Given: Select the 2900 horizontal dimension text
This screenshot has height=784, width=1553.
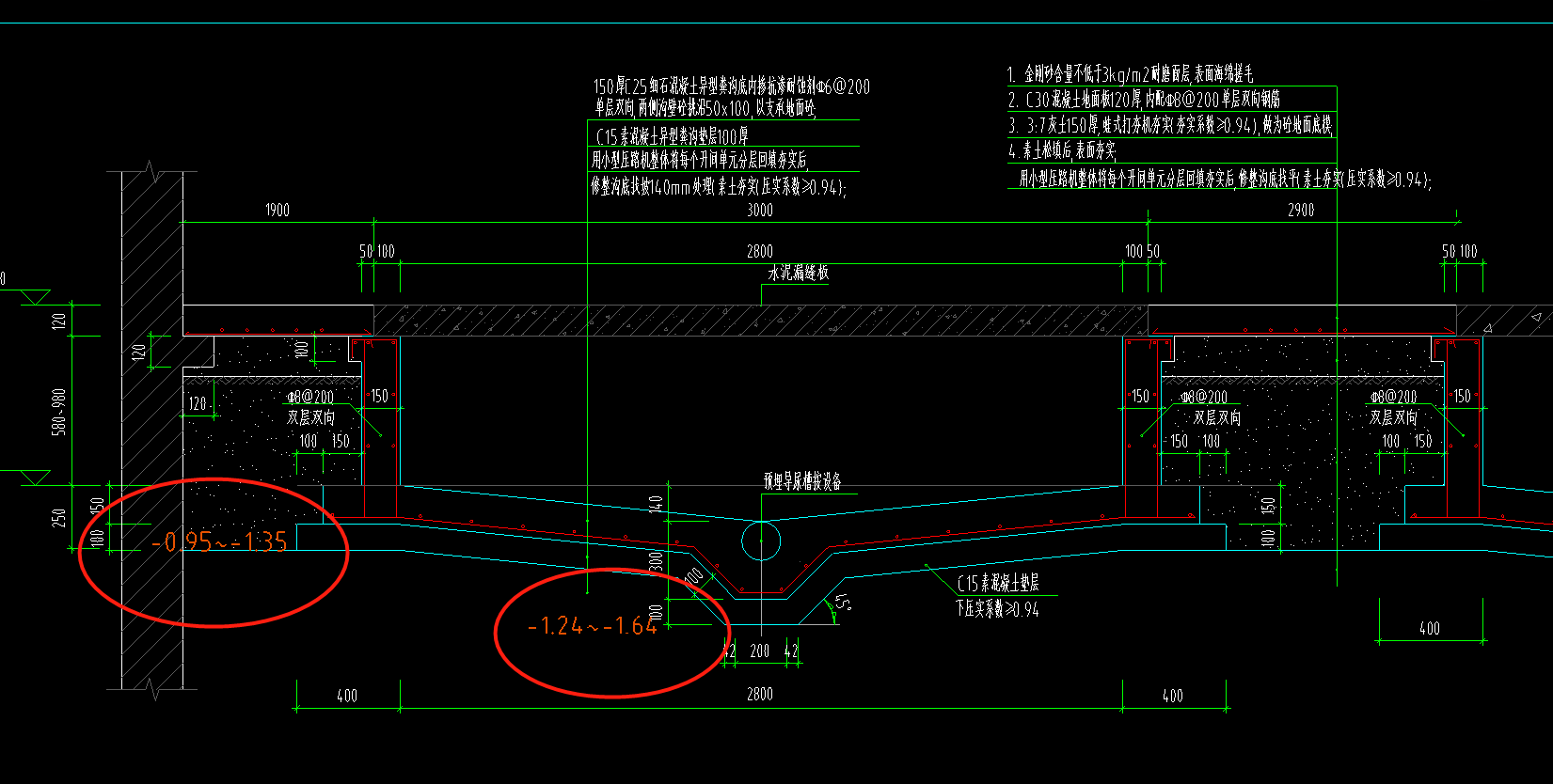Looking at the screenshot, I should (1301, 211).
